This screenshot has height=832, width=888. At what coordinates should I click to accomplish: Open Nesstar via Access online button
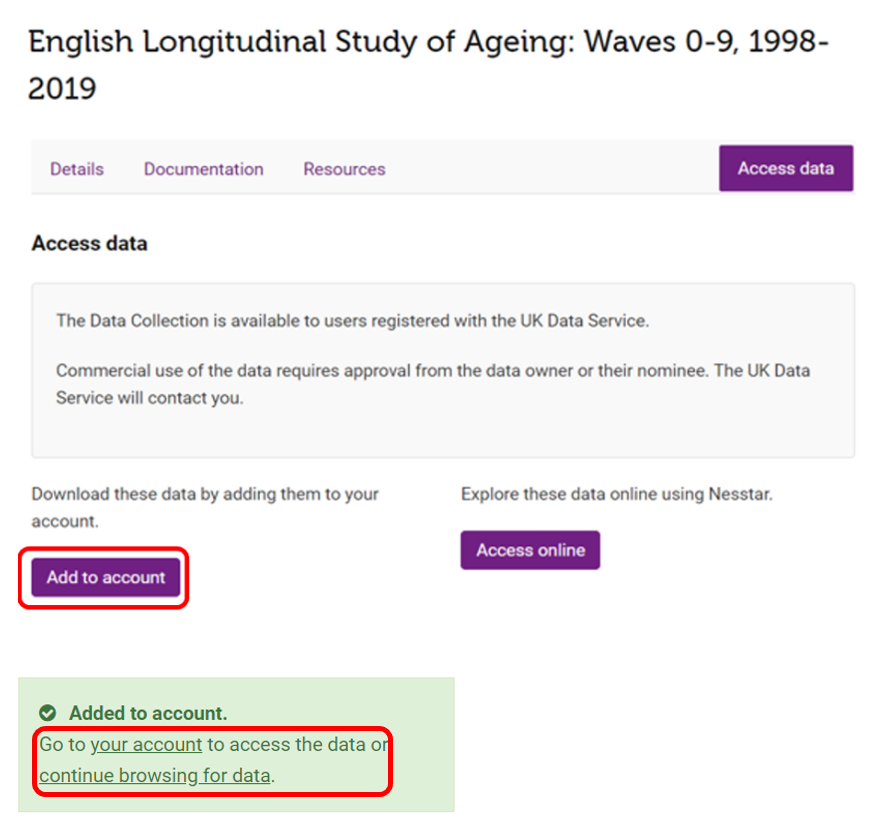(x=530, y=550)
